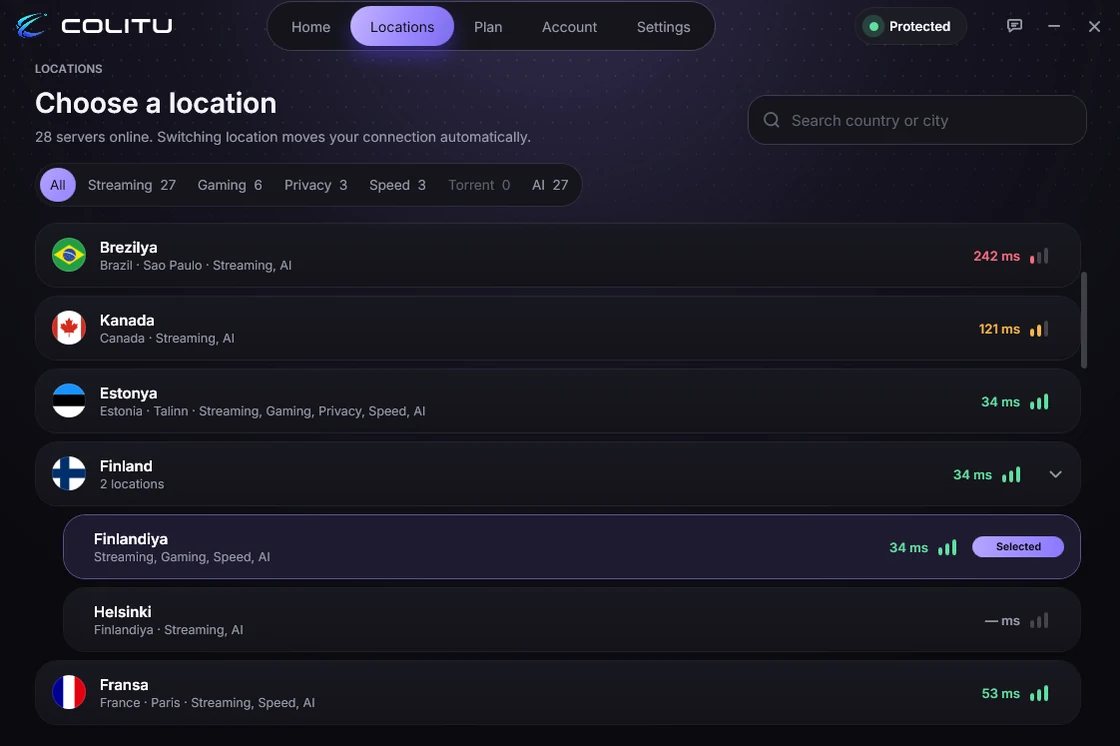Image resolution: width=1120 pixels, height=746 pixels.
Task: Select the Finlandiya server row
Action: point(571,547)
